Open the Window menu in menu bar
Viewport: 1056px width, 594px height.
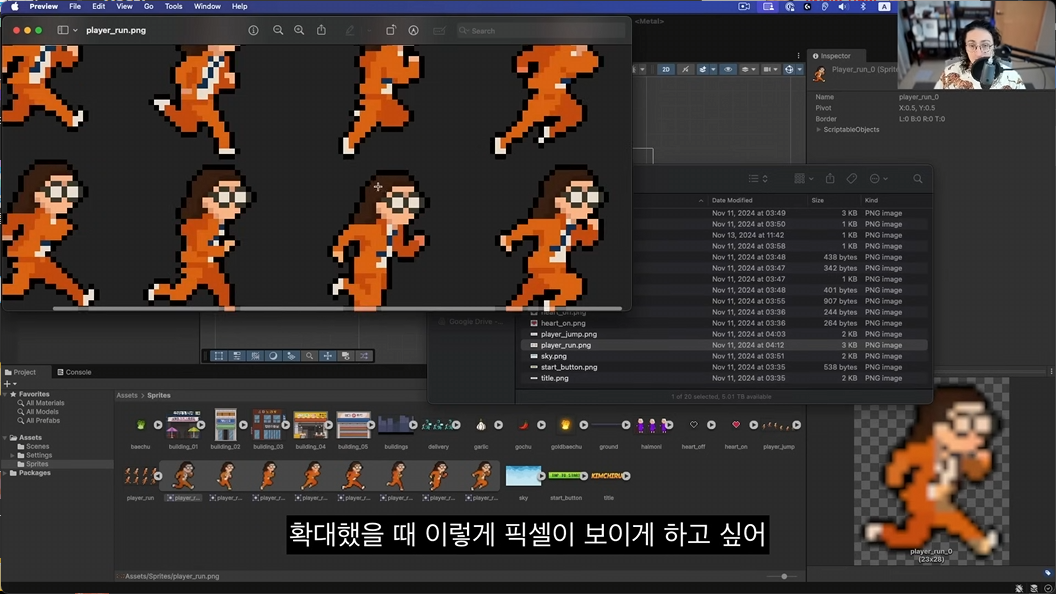207,6
